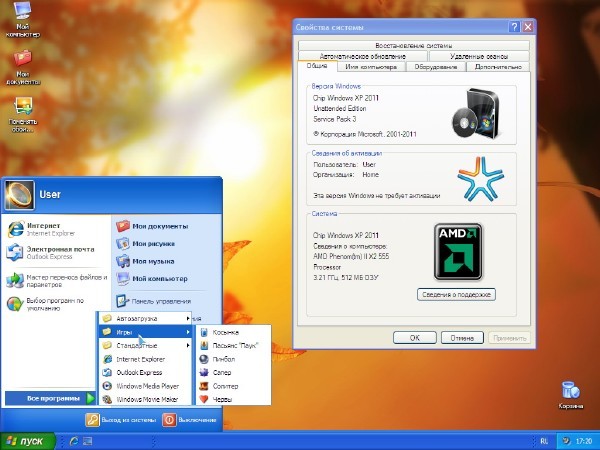600x450 pixels.
Task: Switch to Имя компьютера tab
Action: pos(371,67)
